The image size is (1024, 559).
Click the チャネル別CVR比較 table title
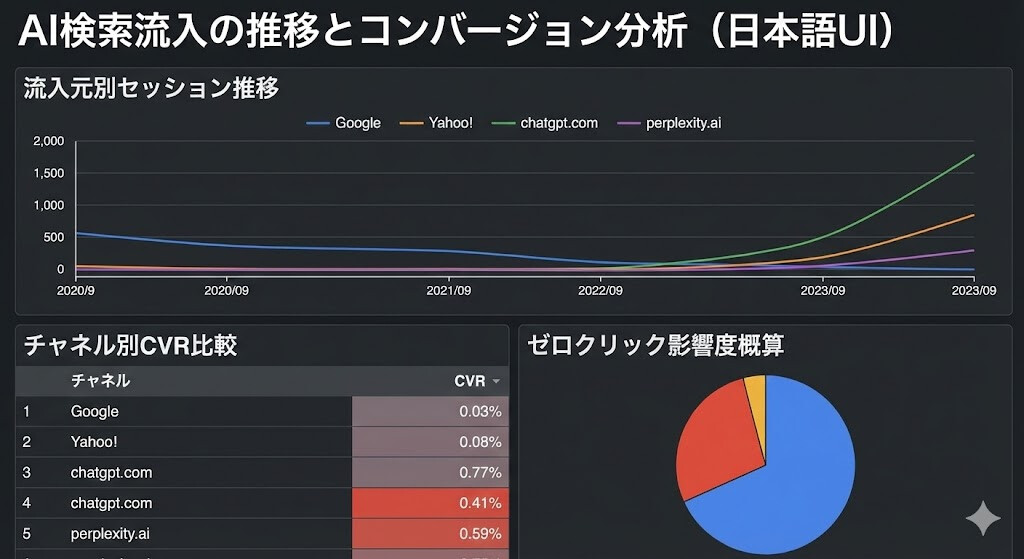coord(130,346)
